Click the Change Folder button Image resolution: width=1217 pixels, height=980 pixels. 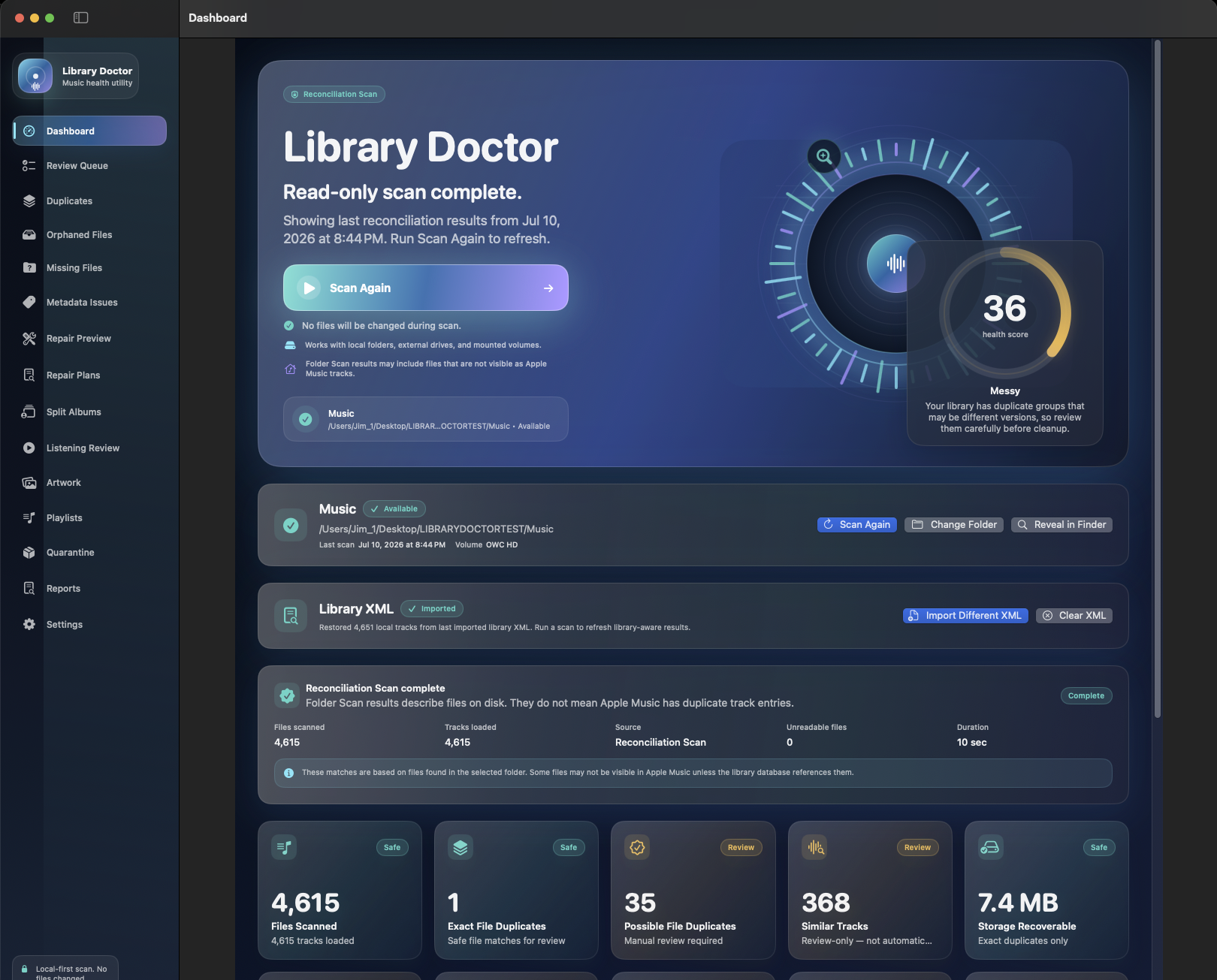(x=954, y=524)
